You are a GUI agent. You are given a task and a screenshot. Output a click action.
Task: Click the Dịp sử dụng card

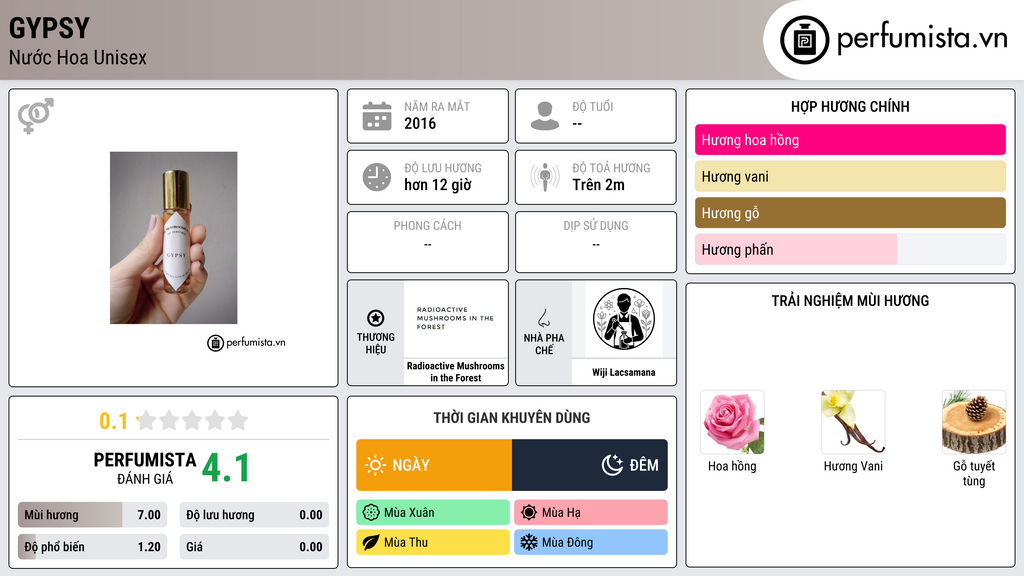point(596,242)
